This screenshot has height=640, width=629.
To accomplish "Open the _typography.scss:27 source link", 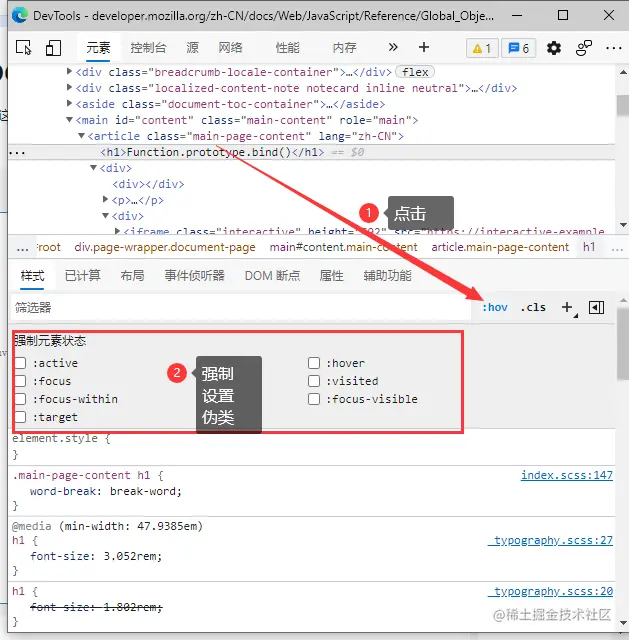I will pyautogui.click(x=550, y=540).
